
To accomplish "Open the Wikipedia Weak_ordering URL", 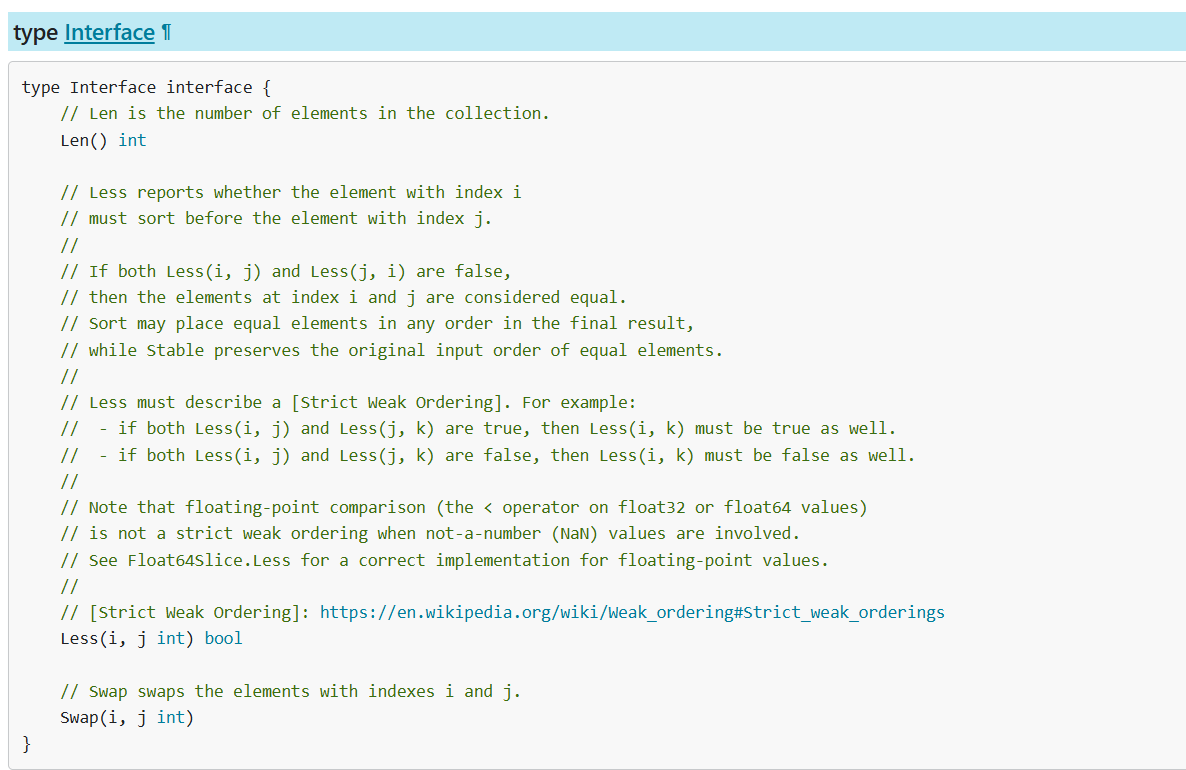I will (632, 612).
